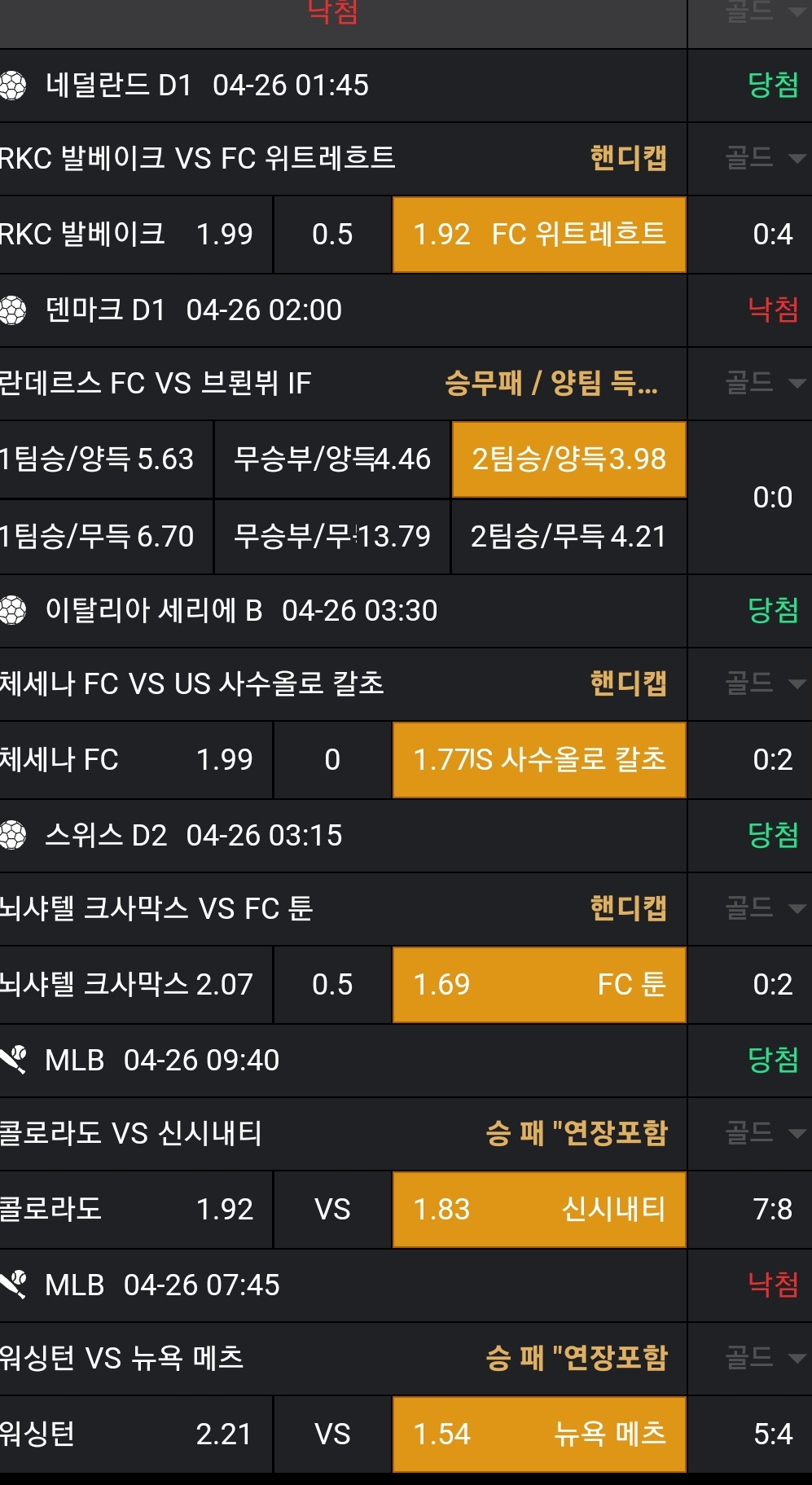Select FC 위트레흐트 1.92 handicap bet
Screen dimensions: 812x1485
coord(539,235)
